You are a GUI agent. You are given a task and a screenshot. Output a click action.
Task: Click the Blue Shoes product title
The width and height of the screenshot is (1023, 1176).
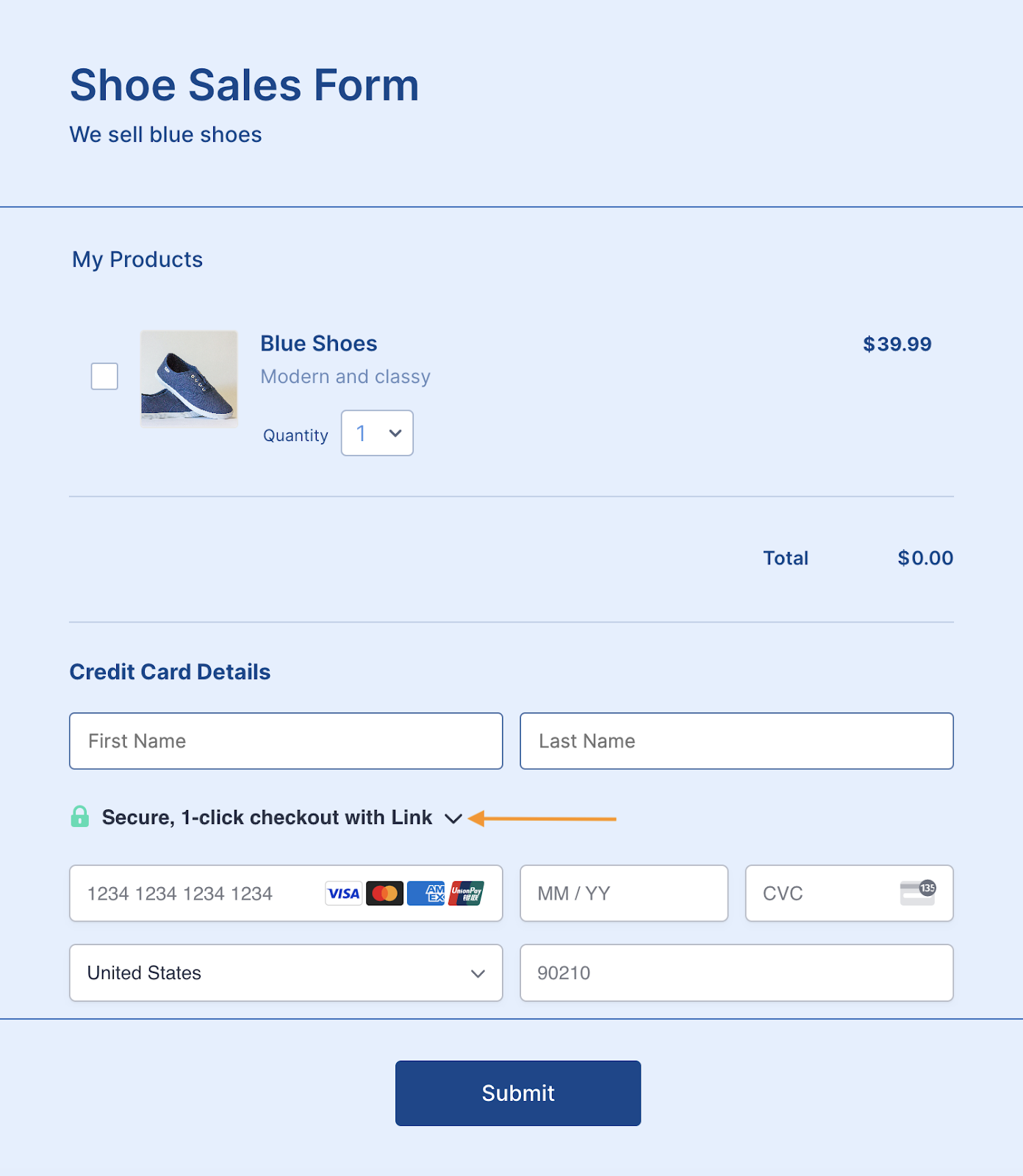click(318, 343)
